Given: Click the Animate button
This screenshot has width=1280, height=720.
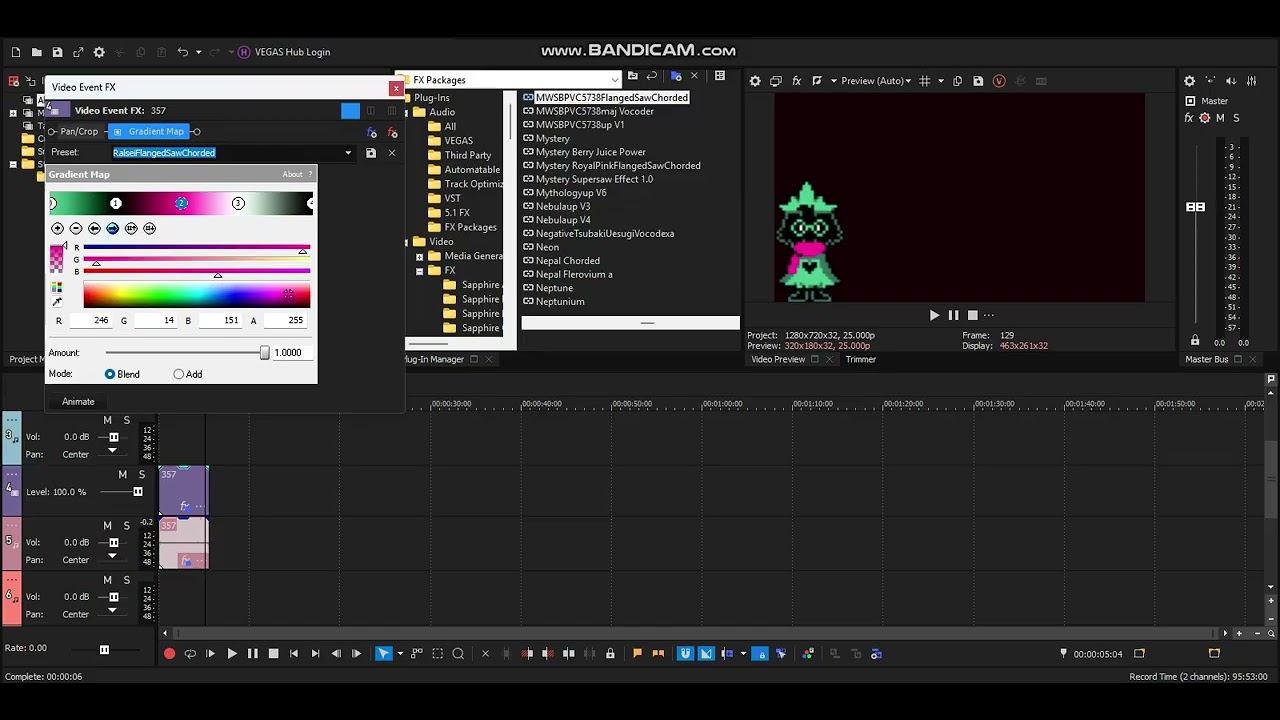Looking at the screenshot, I should click(x=78, y=402).
